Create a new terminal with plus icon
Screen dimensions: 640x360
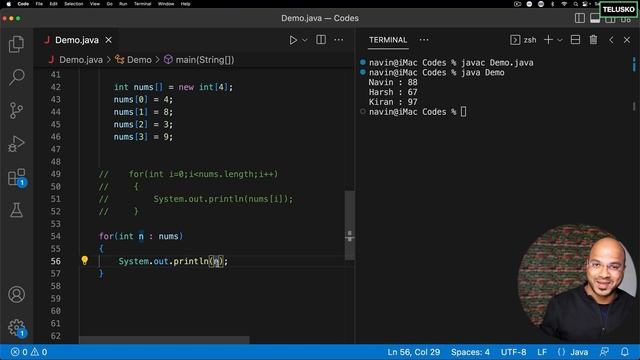coord(549,40)
